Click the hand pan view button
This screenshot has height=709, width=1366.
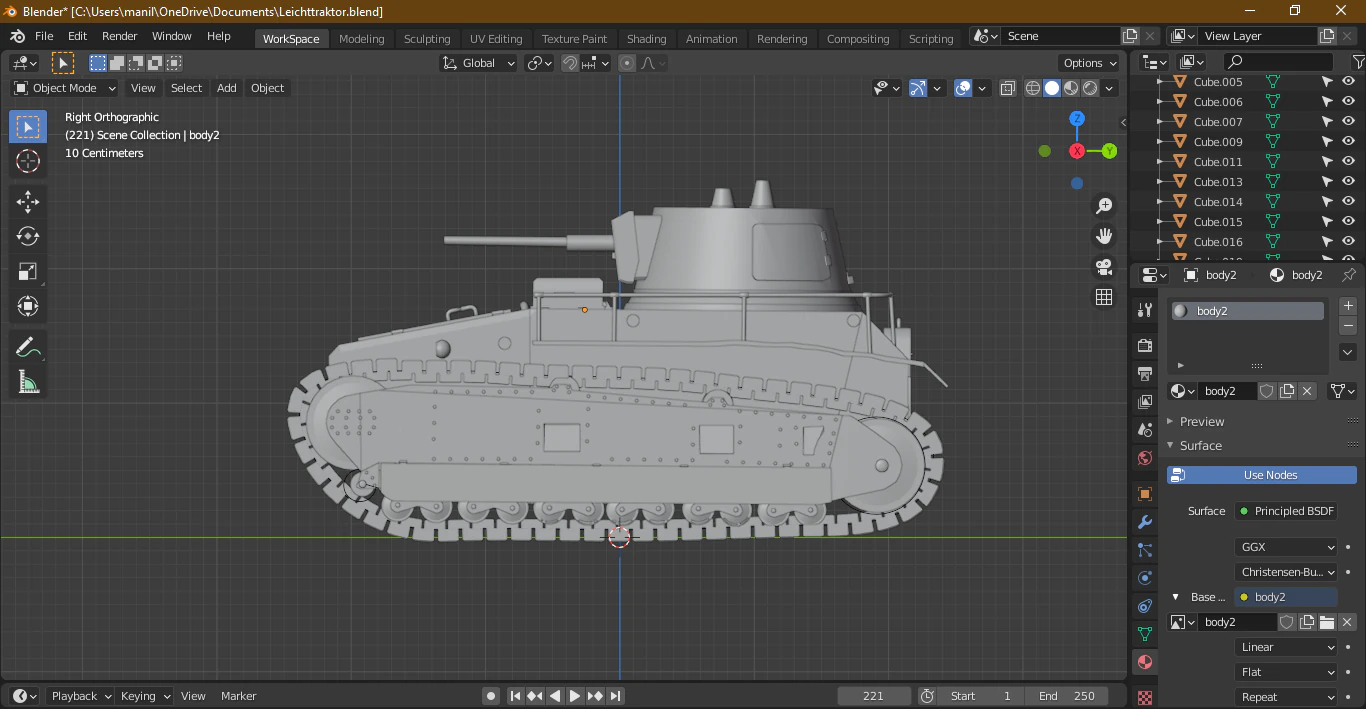(x=1104, y=236)
